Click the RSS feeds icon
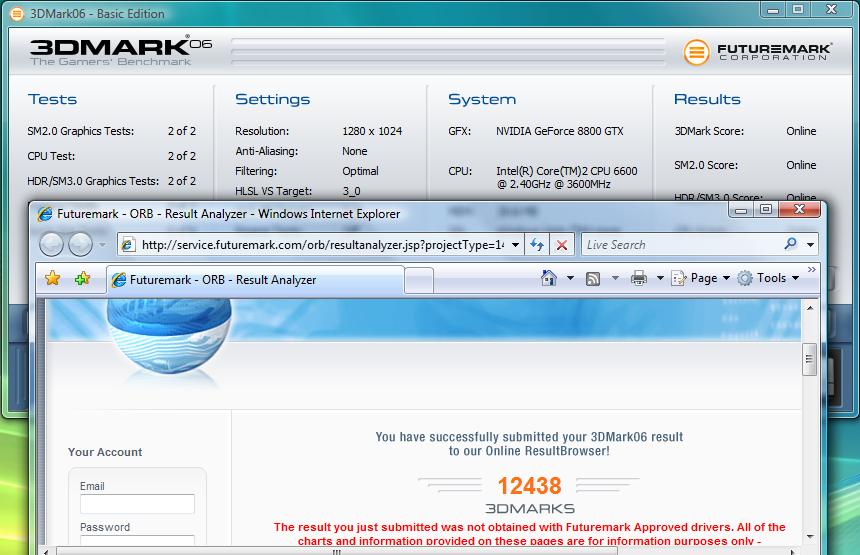Screen dimensions: 860x555 (x=593, y=279)
